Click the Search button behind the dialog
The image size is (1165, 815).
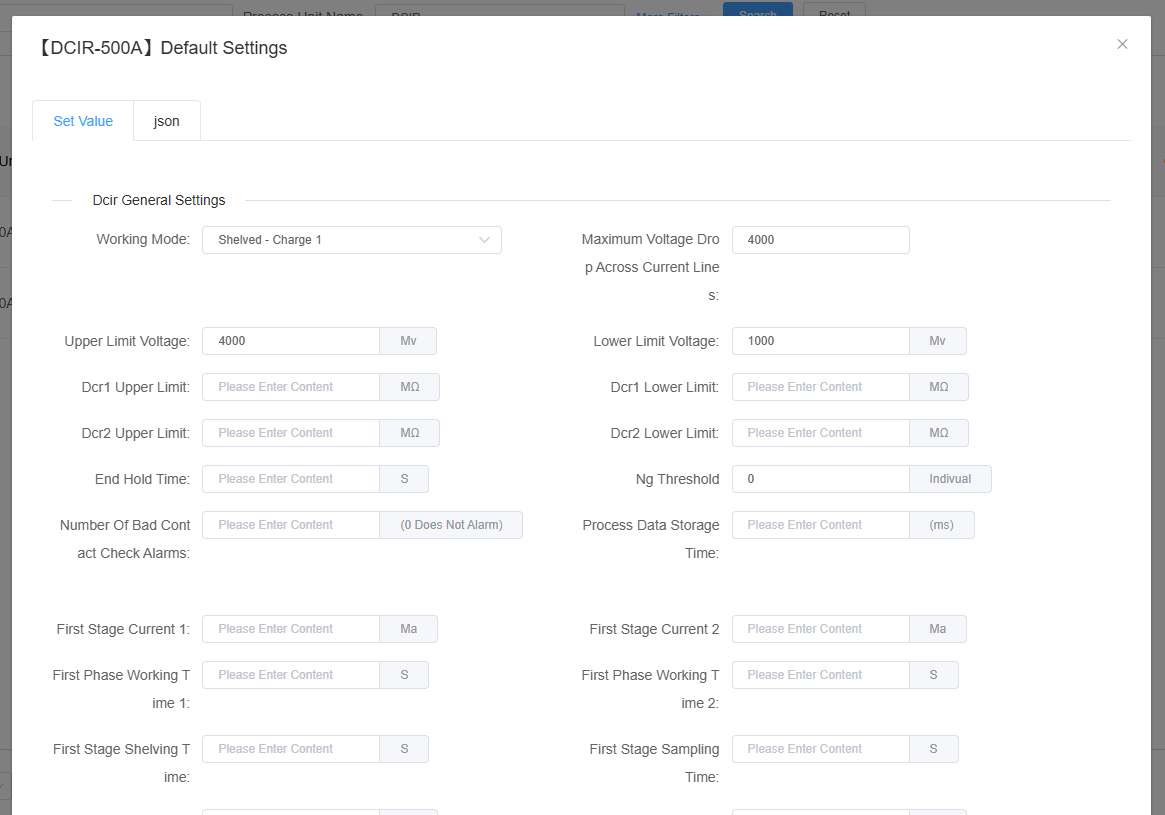click(x=757, y=10)
